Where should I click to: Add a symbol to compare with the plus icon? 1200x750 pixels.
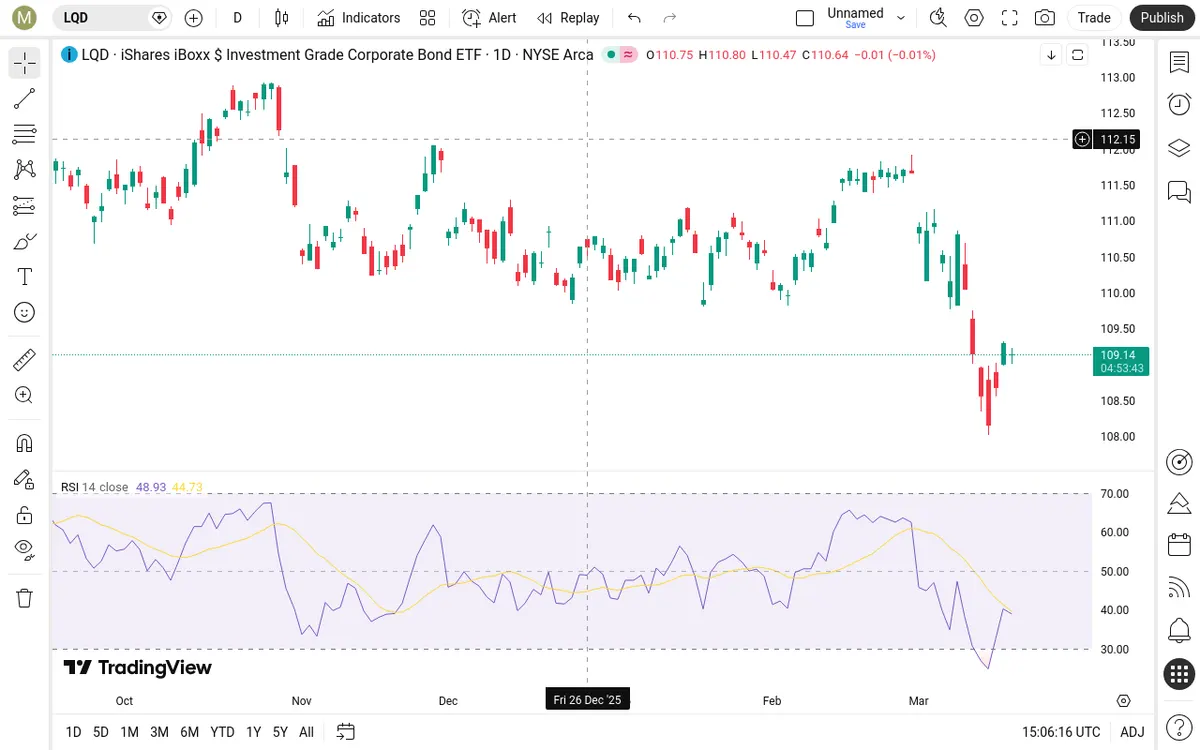point(194,17)
